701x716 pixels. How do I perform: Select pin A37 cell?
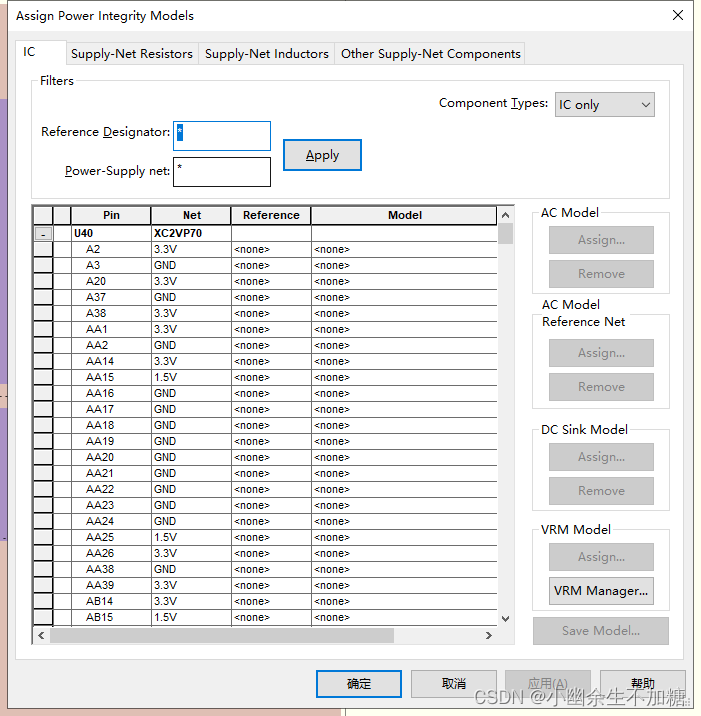click(111, 297)
